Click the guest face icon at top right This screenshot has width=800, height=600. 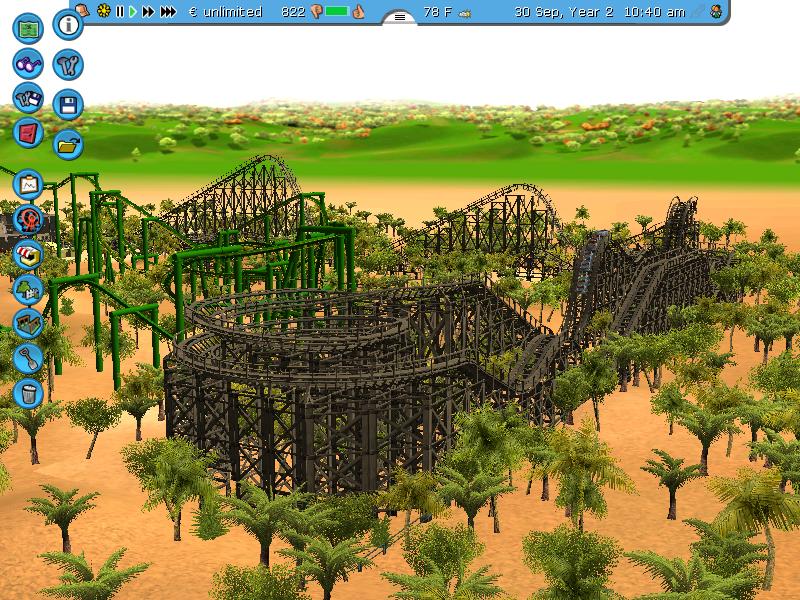click(x=716, y=11)
